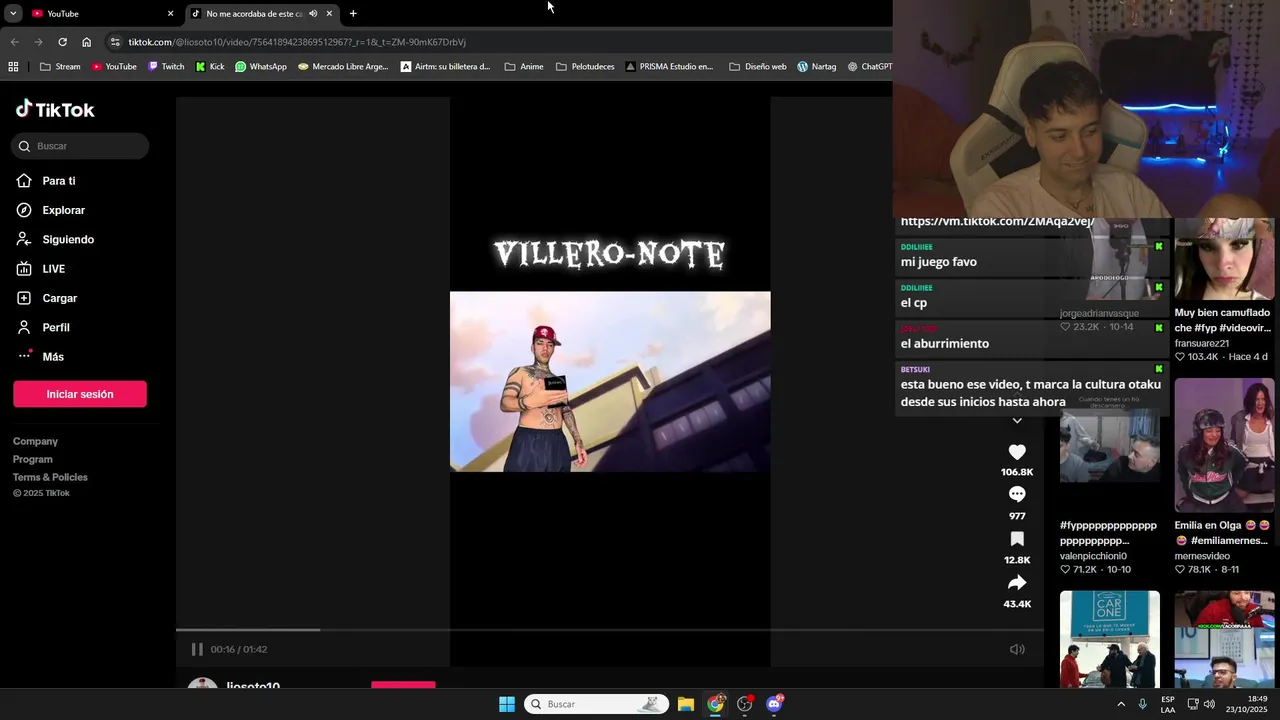Open the Chrome apps grid icon
1280x720 pixels.
pos(13,67)
